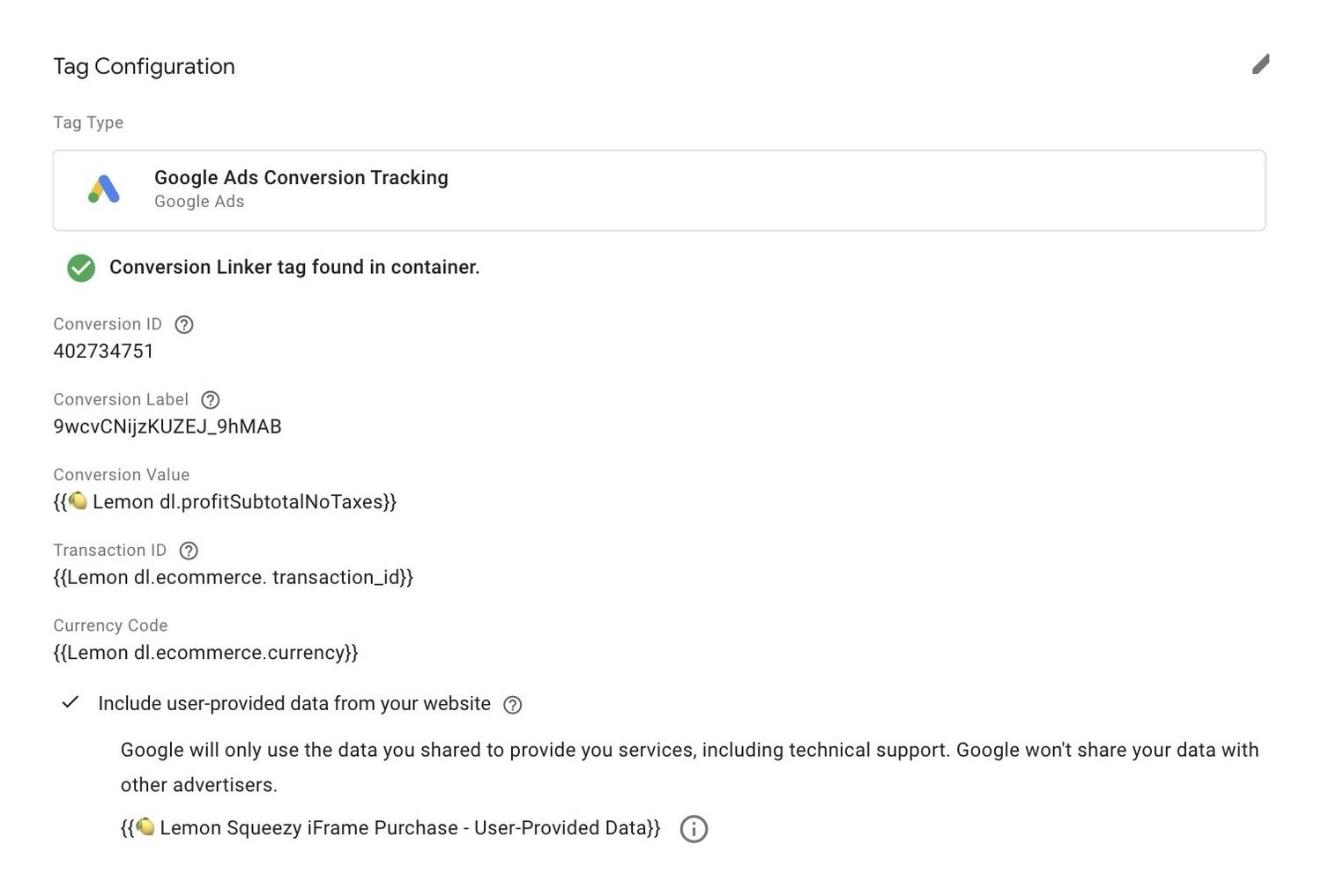Toggle the user-provided data checkmark
This screenshot has height=896, width=1322.
(x=71, y=703)
